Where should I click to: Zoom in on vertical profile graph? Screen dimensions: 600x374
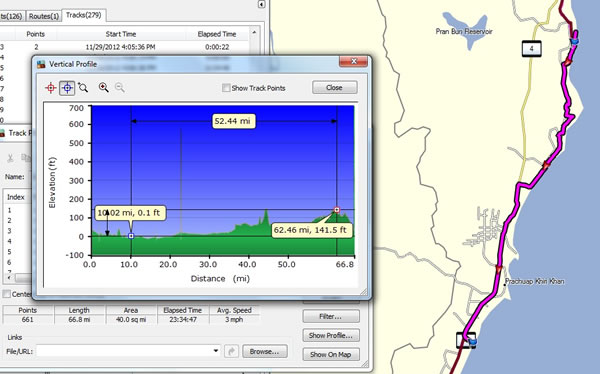[x=103, y=88]
